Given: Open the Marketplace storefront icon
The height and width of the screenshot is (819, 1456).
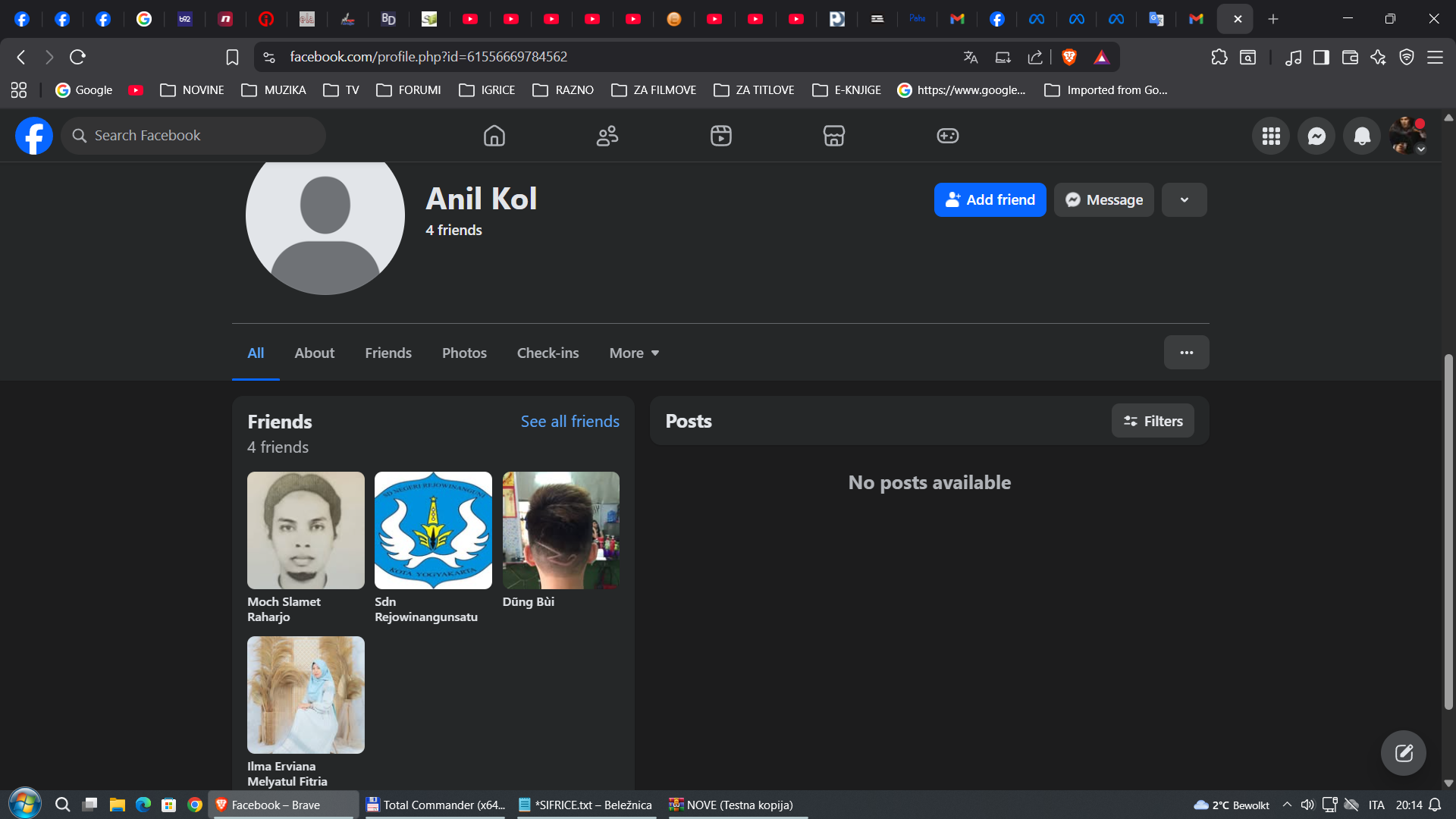Looking at the screenshot, I should pos(833,136).
